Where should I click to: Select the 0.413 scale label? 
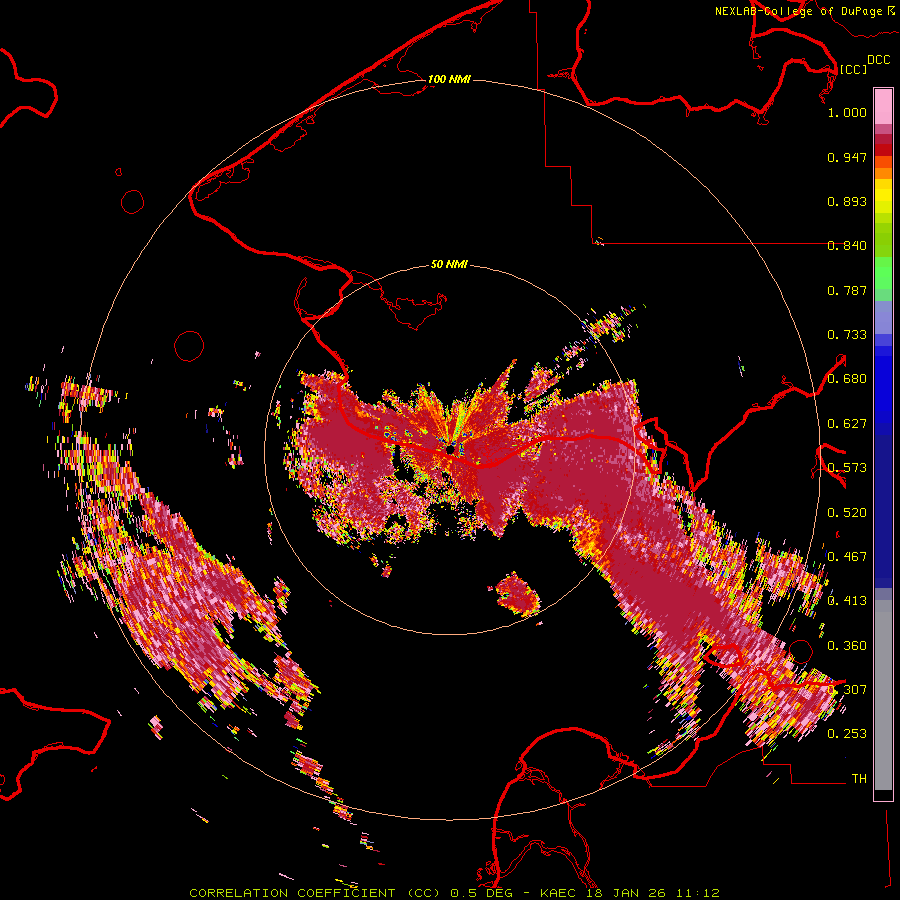(x=847, y=601)
